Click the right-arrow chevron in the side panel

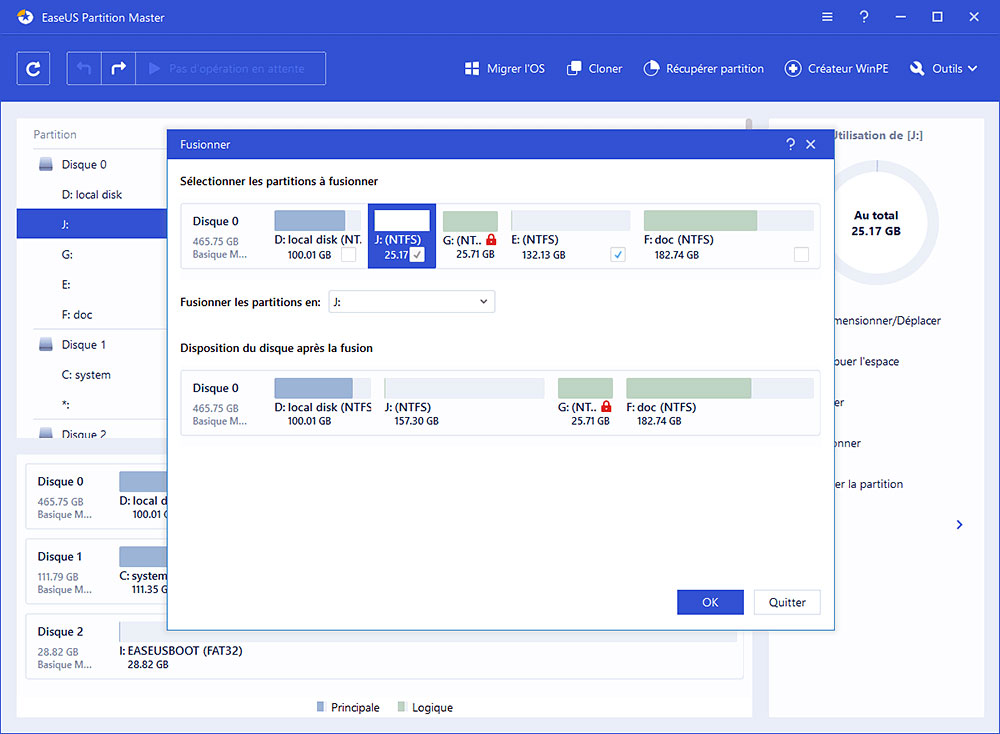(x=959, y=525)
